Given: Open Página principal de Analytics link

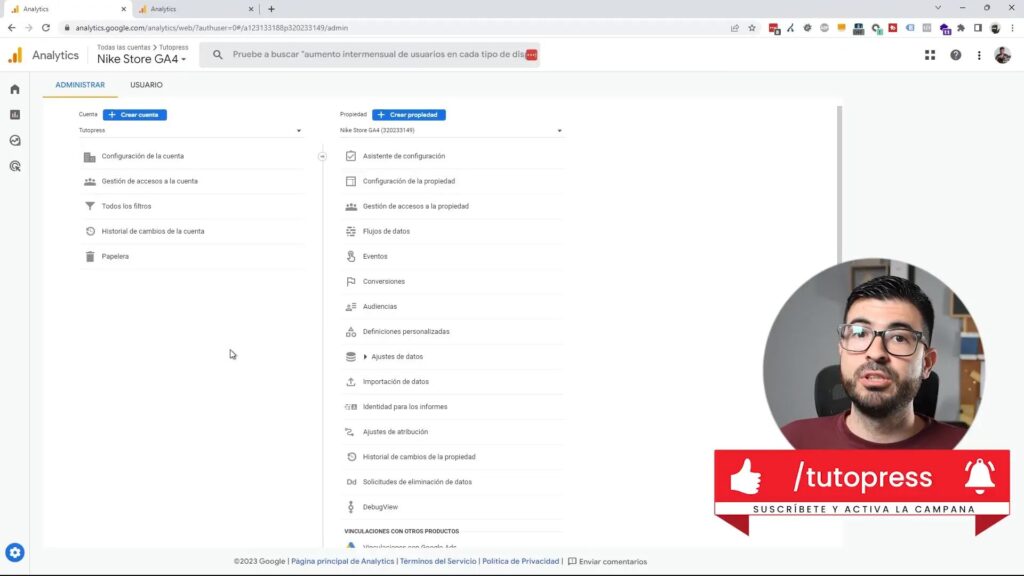Looking at the screenshot, I should [343, 562].
